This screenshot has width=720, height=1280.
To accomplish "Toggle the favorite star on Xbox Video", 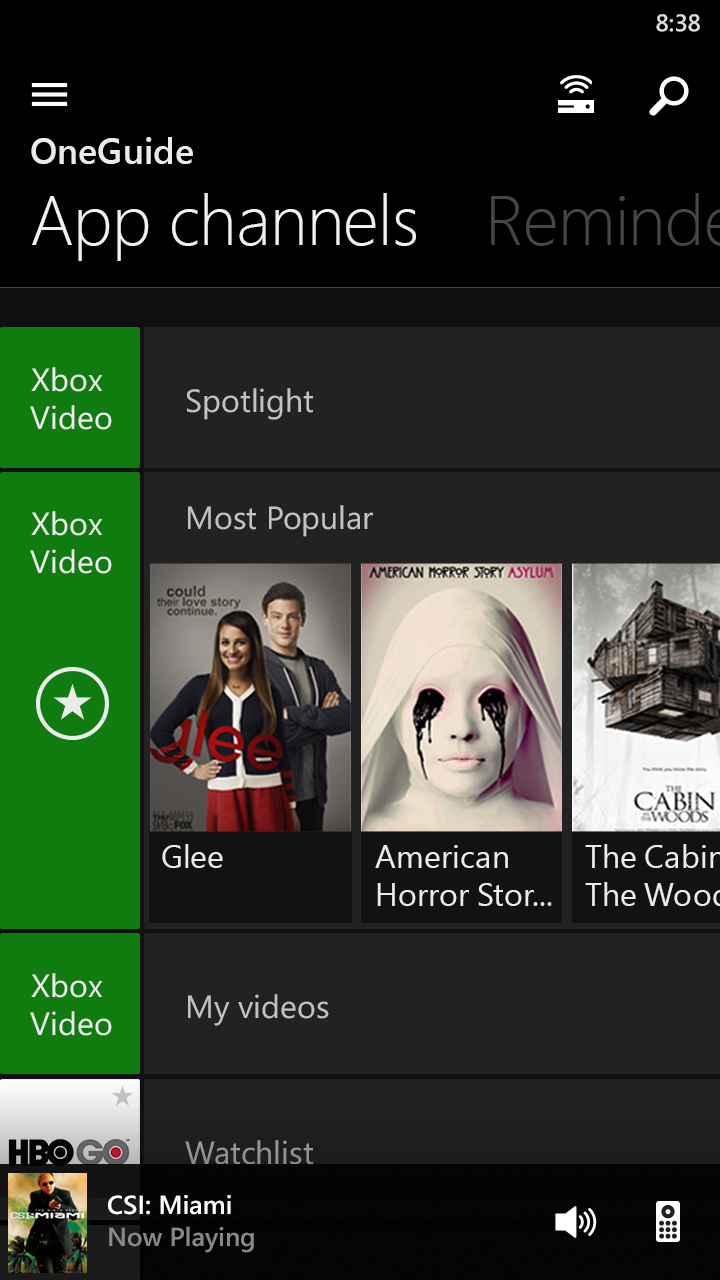I will click(x=72, y=704).
